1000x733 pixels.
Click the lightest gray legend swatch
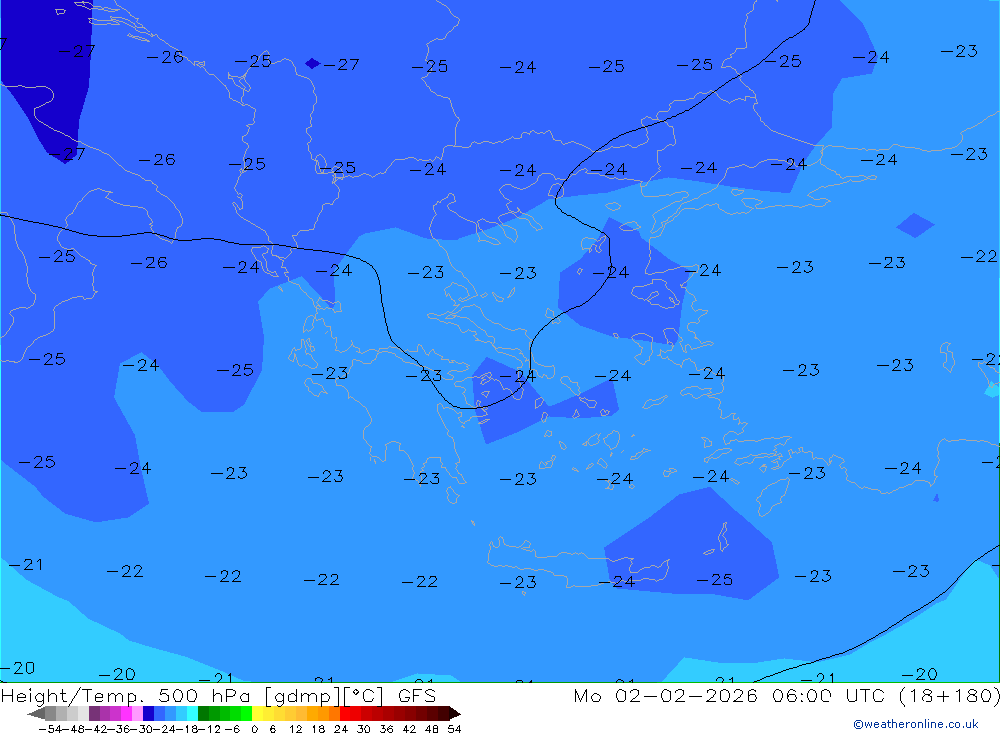tap(83, 714)
